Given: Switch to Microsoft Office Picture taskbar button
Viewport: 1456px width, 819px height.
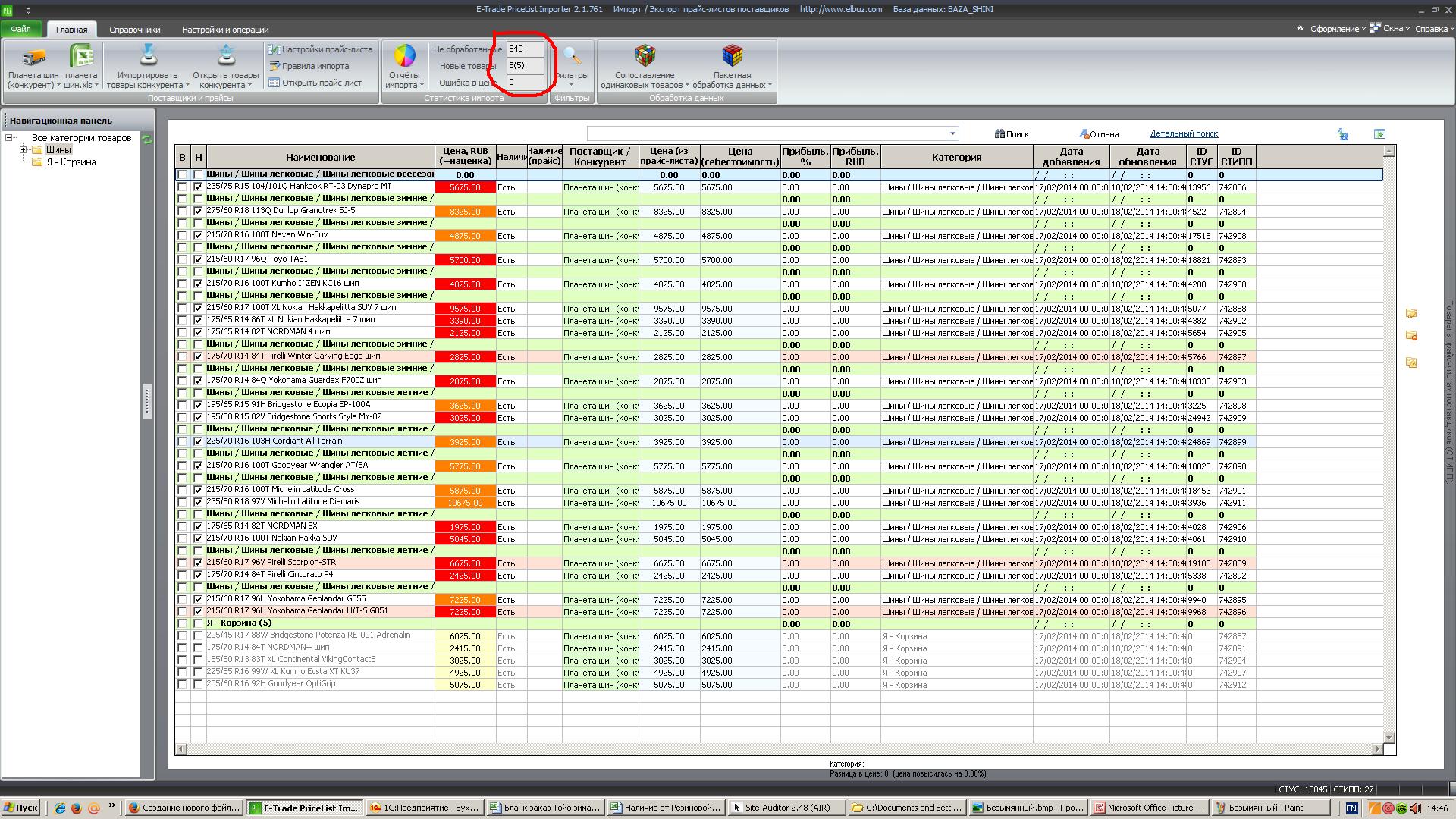Looking at the screenshot, I should point(1150,808).
